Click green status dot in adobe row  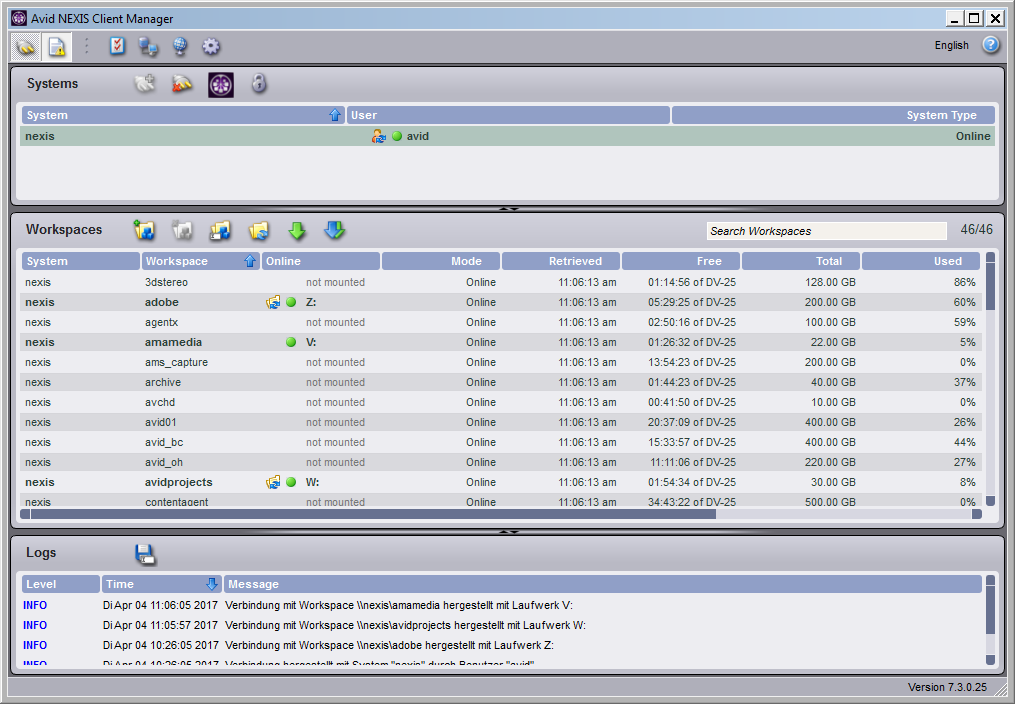291,302
